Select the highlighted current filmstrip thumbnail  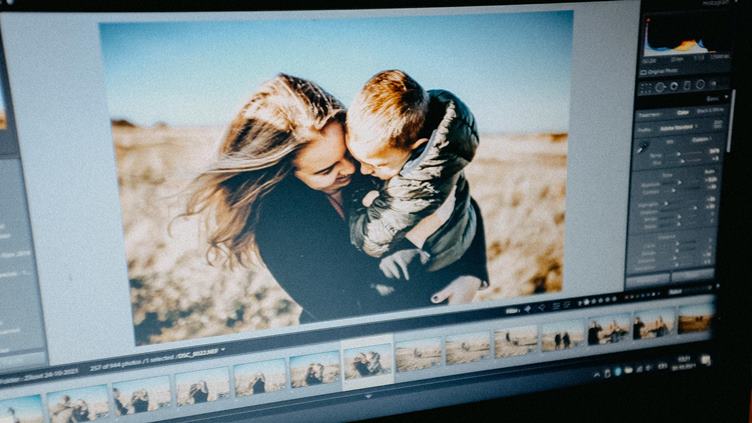pyautogui.click(x=367, y=363)
